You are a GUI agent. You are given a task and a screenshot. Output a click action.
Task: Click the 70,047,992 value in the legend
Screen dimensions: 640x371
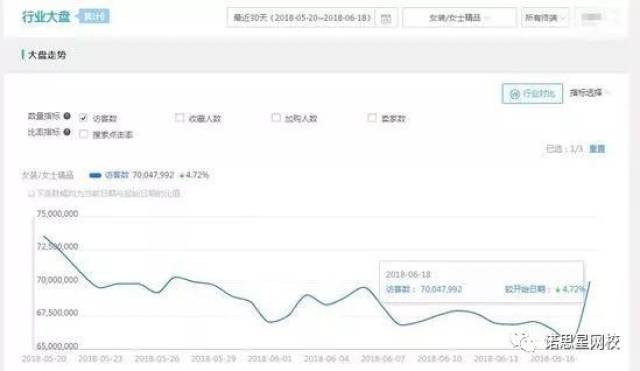(x=153, y=175)
